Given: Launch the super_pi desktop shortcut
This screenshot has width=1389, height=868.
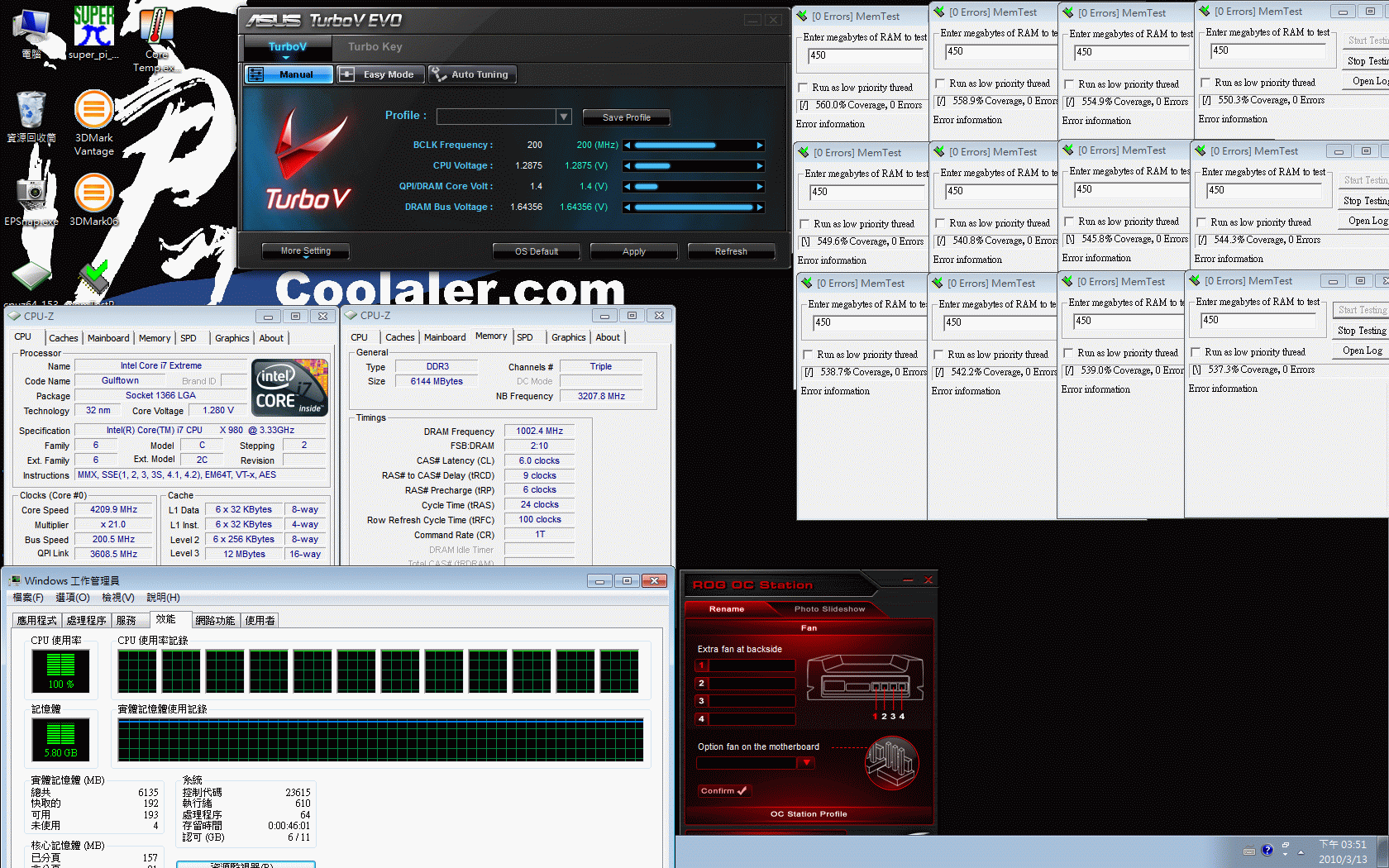Looking at the screenshot, I should coord(93,33).
